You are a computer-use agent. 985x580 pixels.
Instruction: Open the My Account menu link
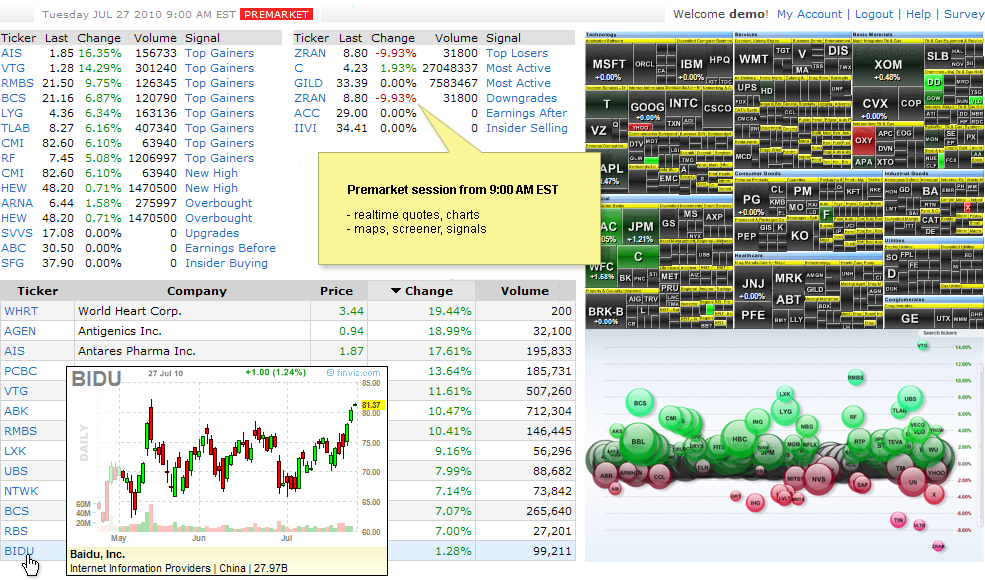(809, 14)
